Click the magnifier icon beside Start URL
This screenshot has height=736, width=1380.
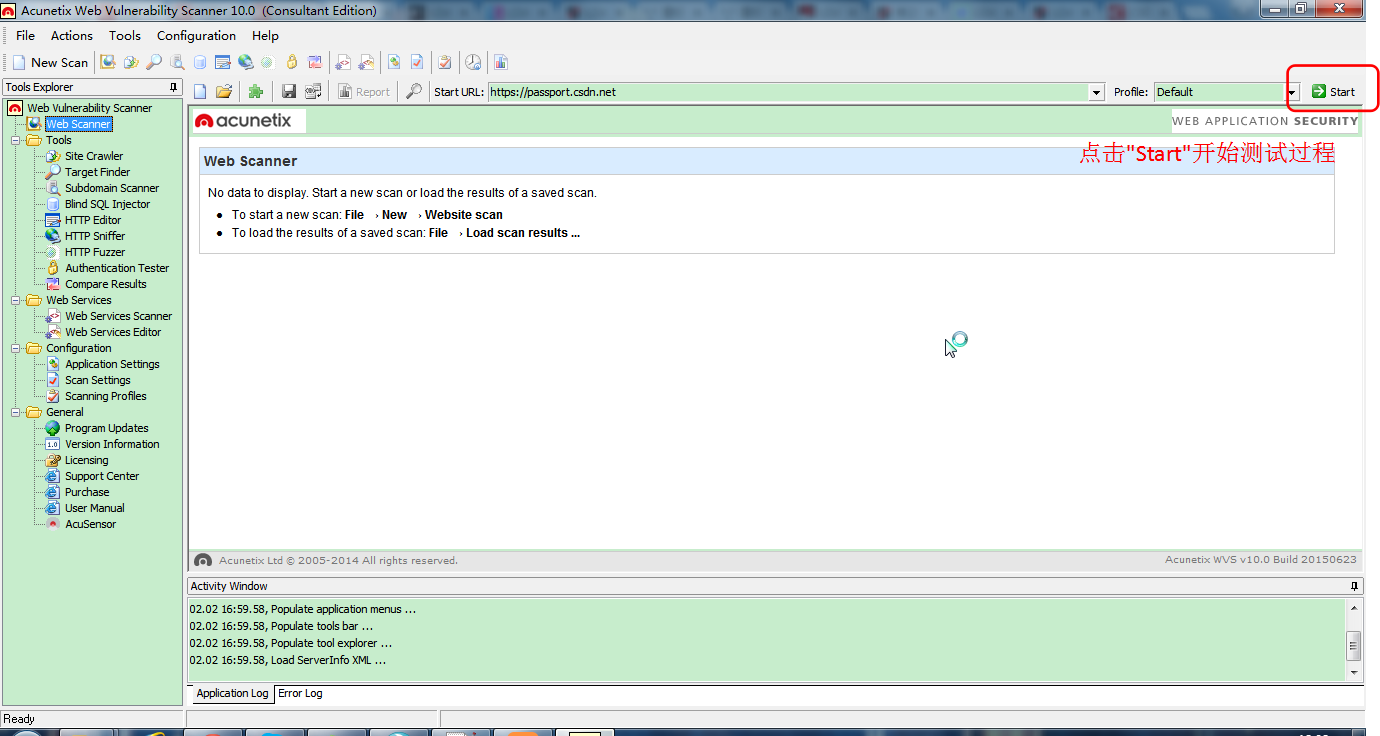click(413, 91)
